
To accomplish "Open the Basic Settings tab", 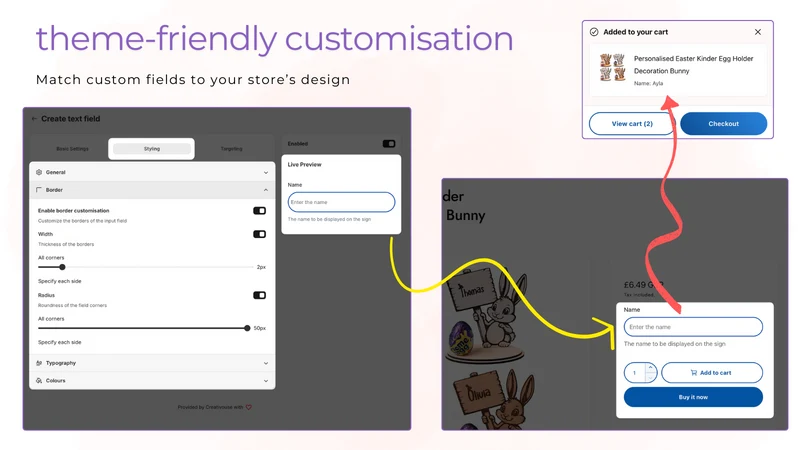I will [72, 149].
